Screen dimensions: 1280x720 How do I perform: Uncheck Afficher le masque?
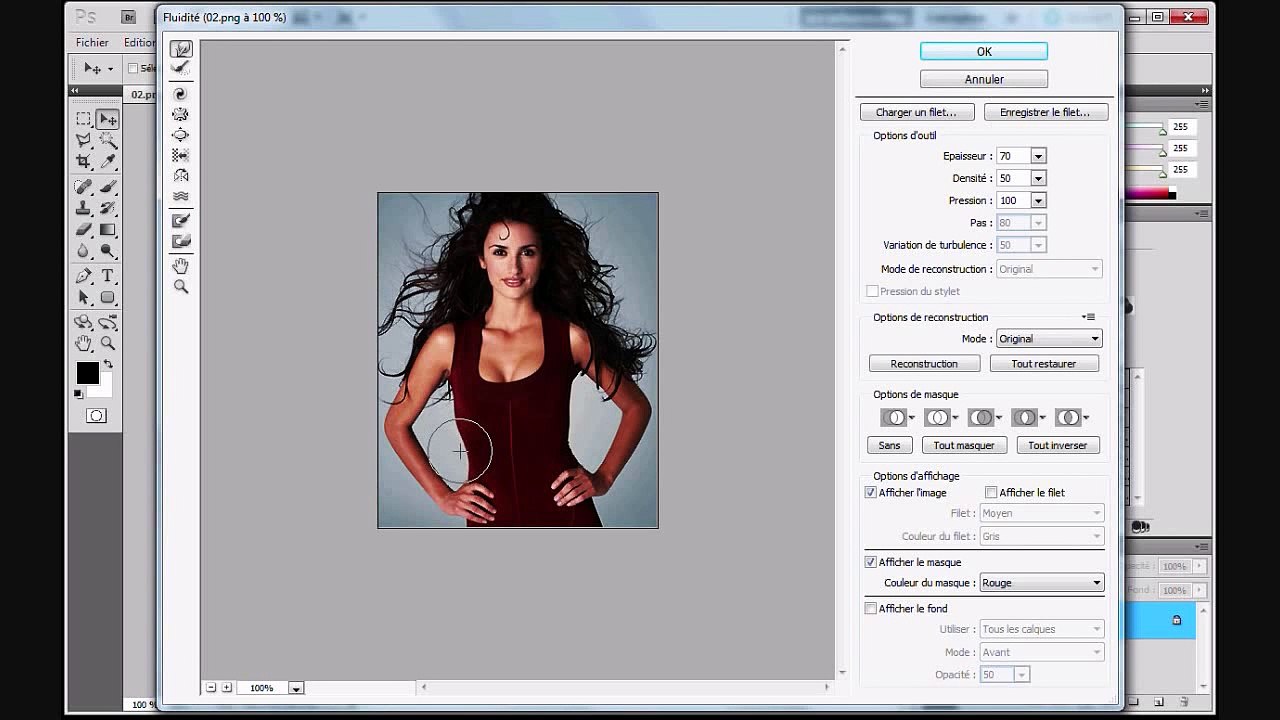pos(870,562)
